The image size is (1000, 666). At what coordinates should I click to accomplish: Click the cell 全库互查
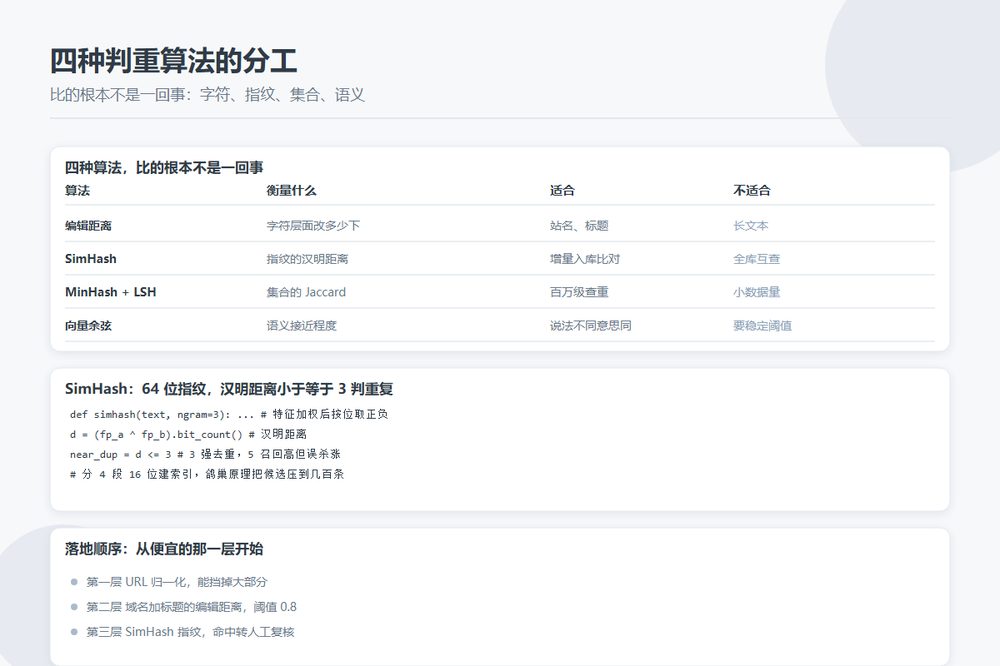click(756, 259)
